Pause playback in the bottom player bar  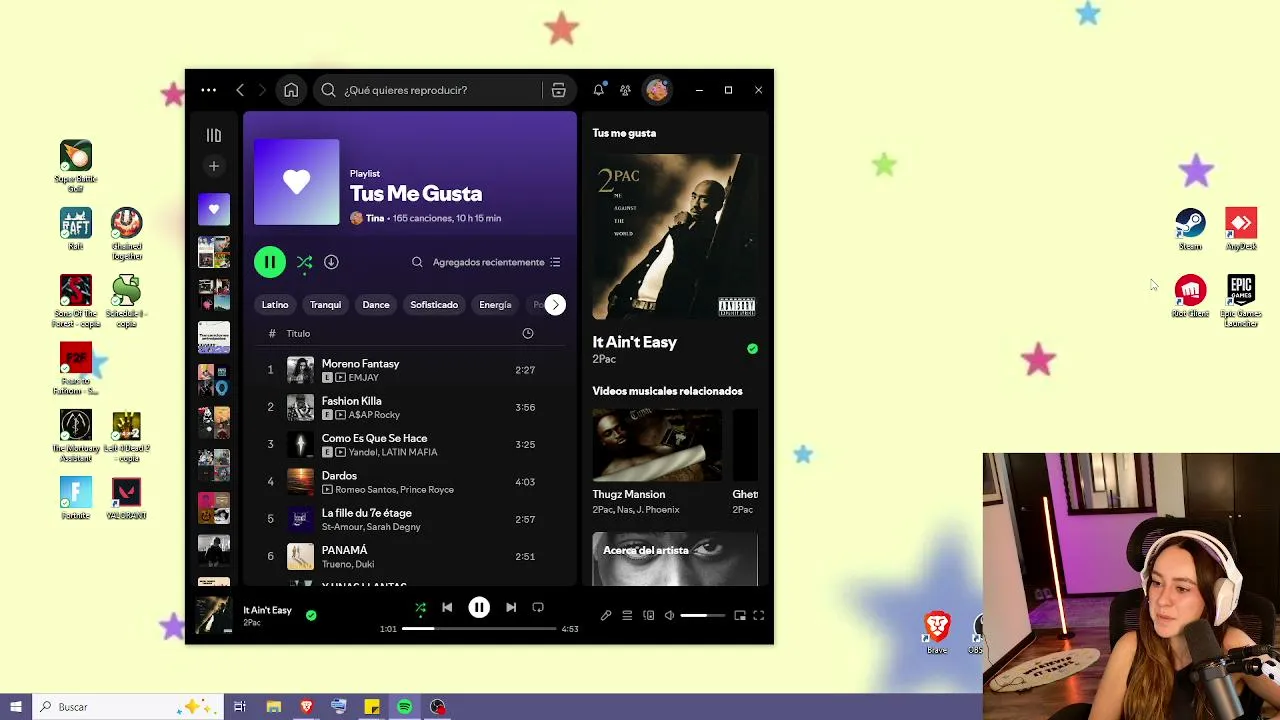click(x=479, y=608)
